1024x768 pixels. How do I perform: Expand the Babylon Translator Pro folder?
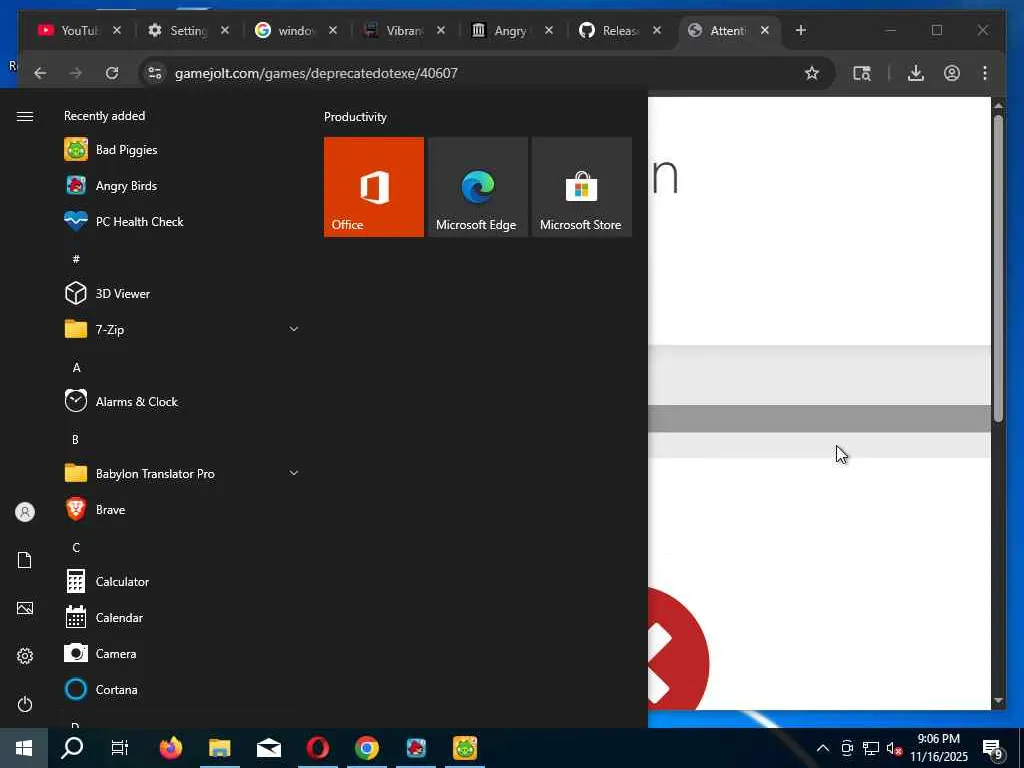point(294,473)
